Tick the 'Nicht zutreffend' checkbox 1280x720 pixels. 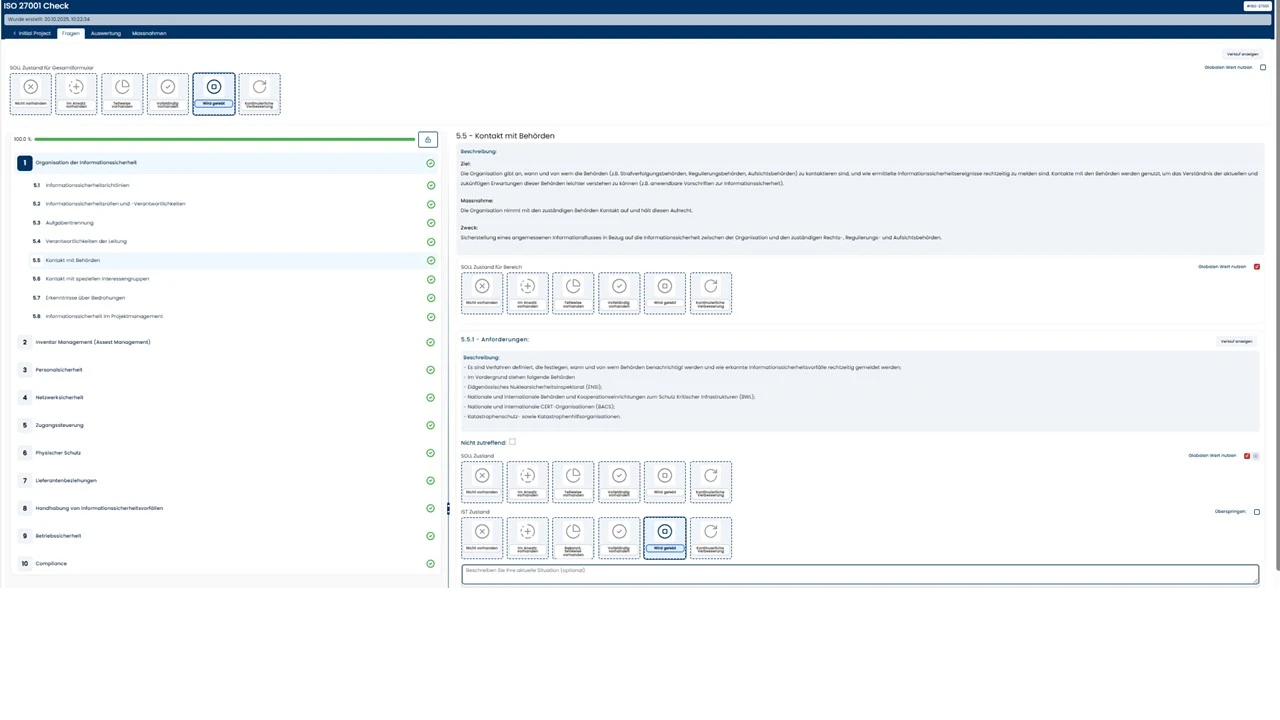coord(512,442)
